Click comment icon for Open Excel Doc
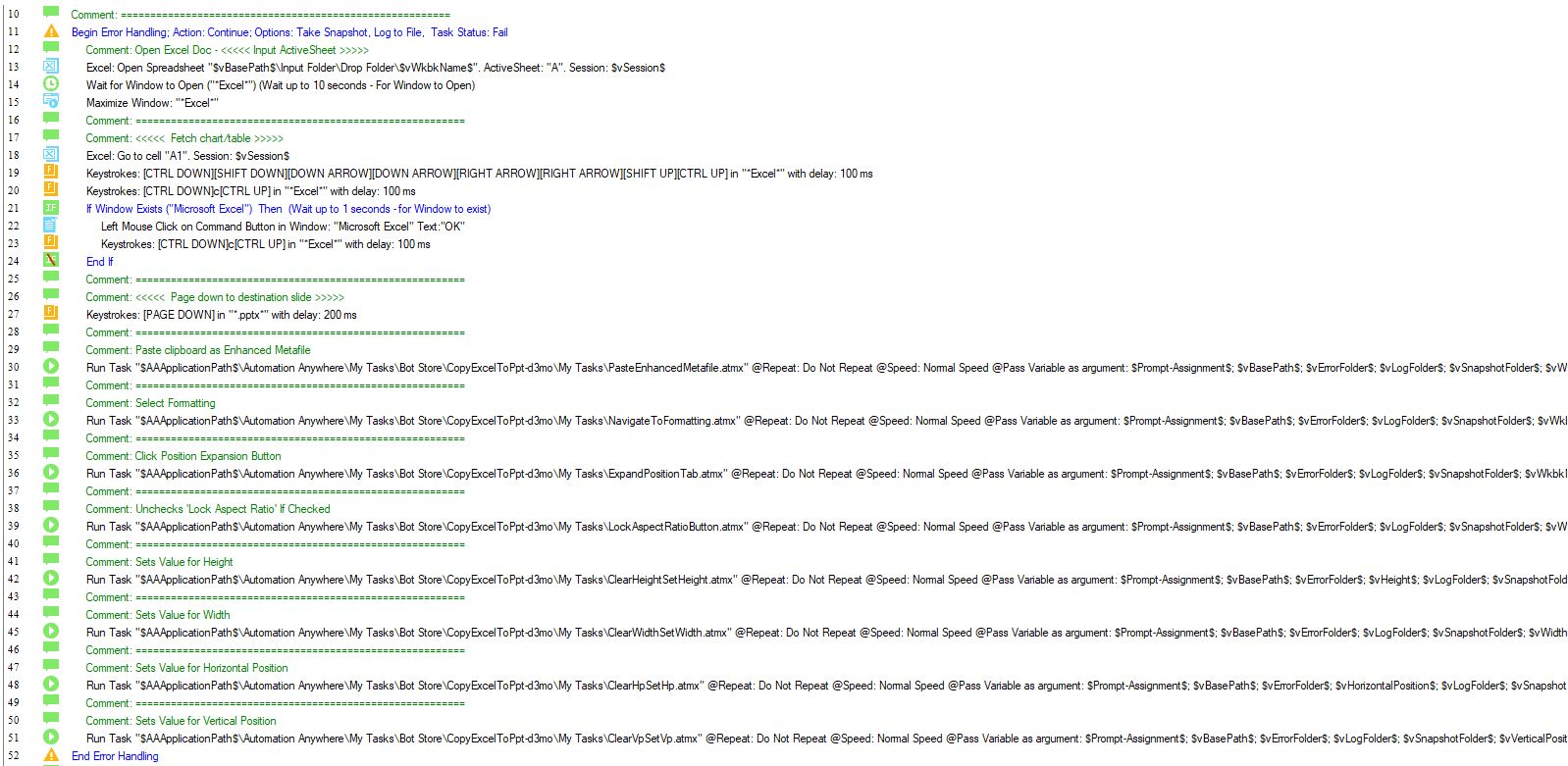1568x766 pixels. point(51,49)
